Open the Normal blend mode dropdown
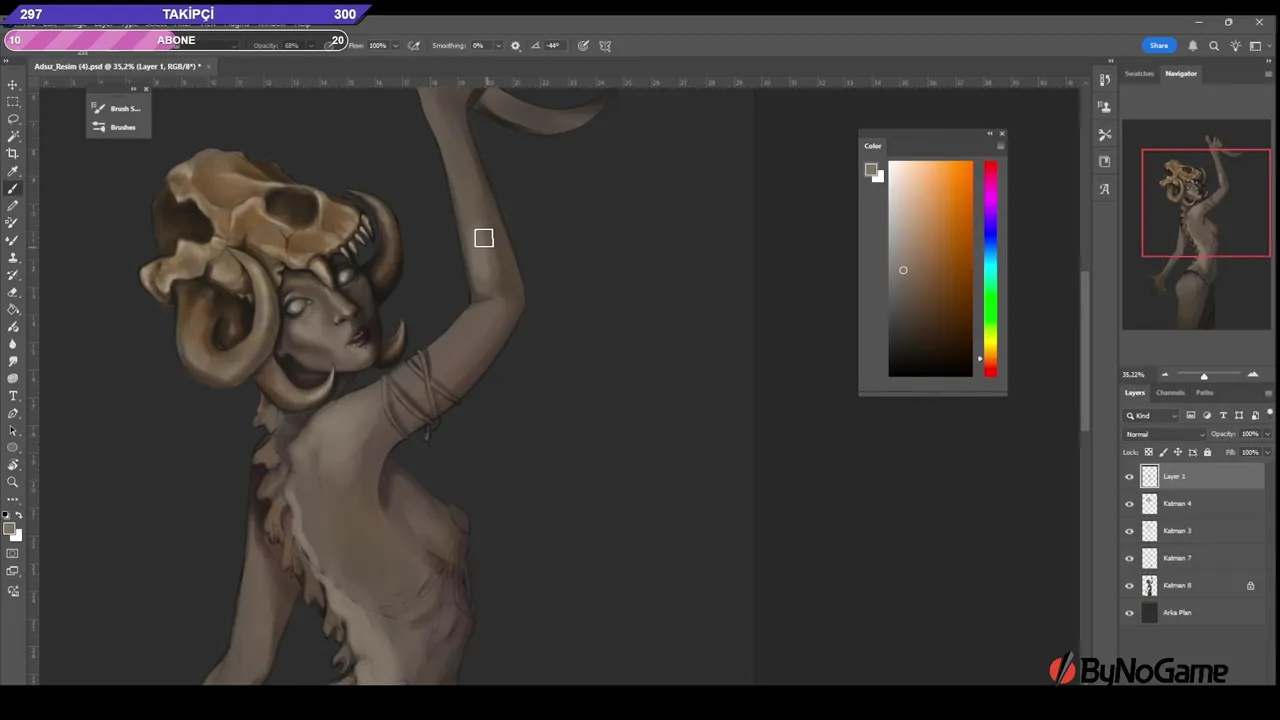This screenshot has width=1280, height=720. (x=1165, y=434)
